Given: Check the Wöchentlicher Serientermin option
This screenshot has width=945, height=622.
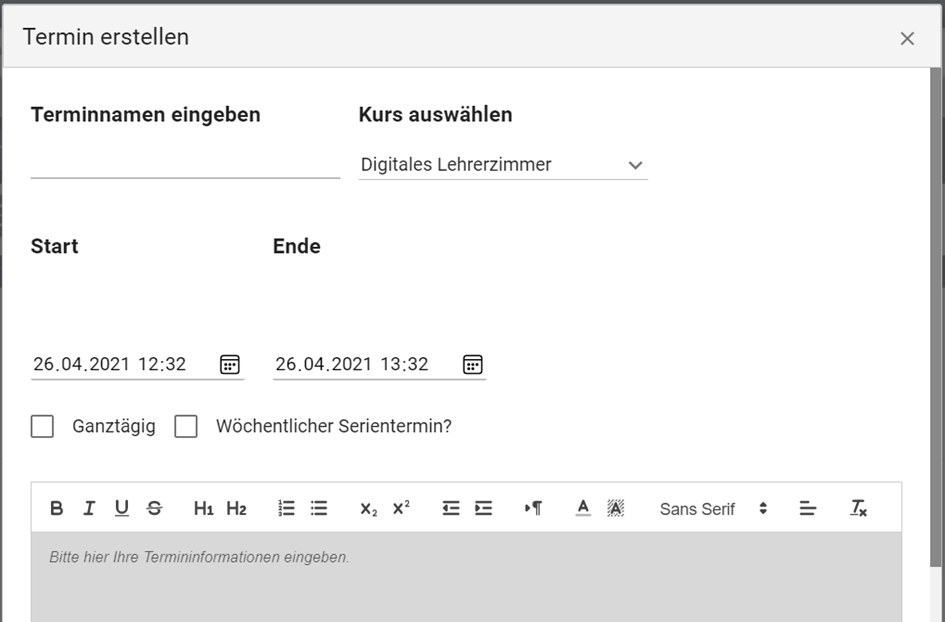Looking at the screenshot, I should click(x=186, y=427).
